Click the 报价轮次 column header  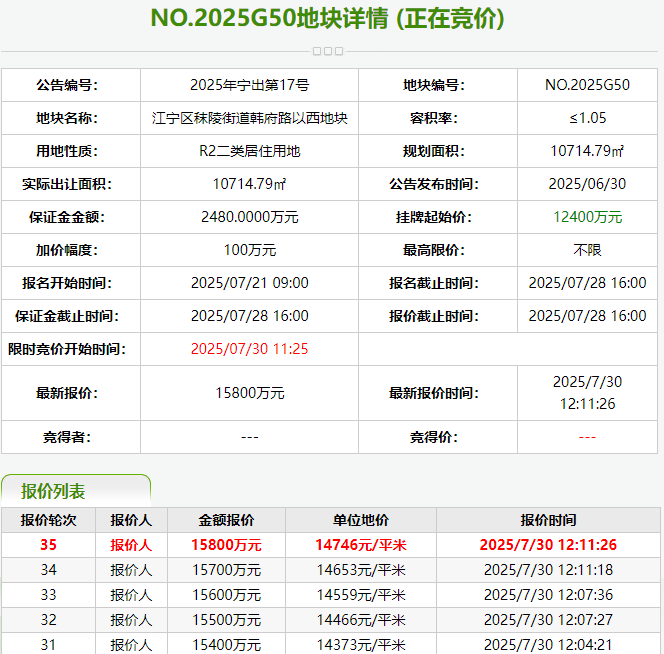point(48,520)
